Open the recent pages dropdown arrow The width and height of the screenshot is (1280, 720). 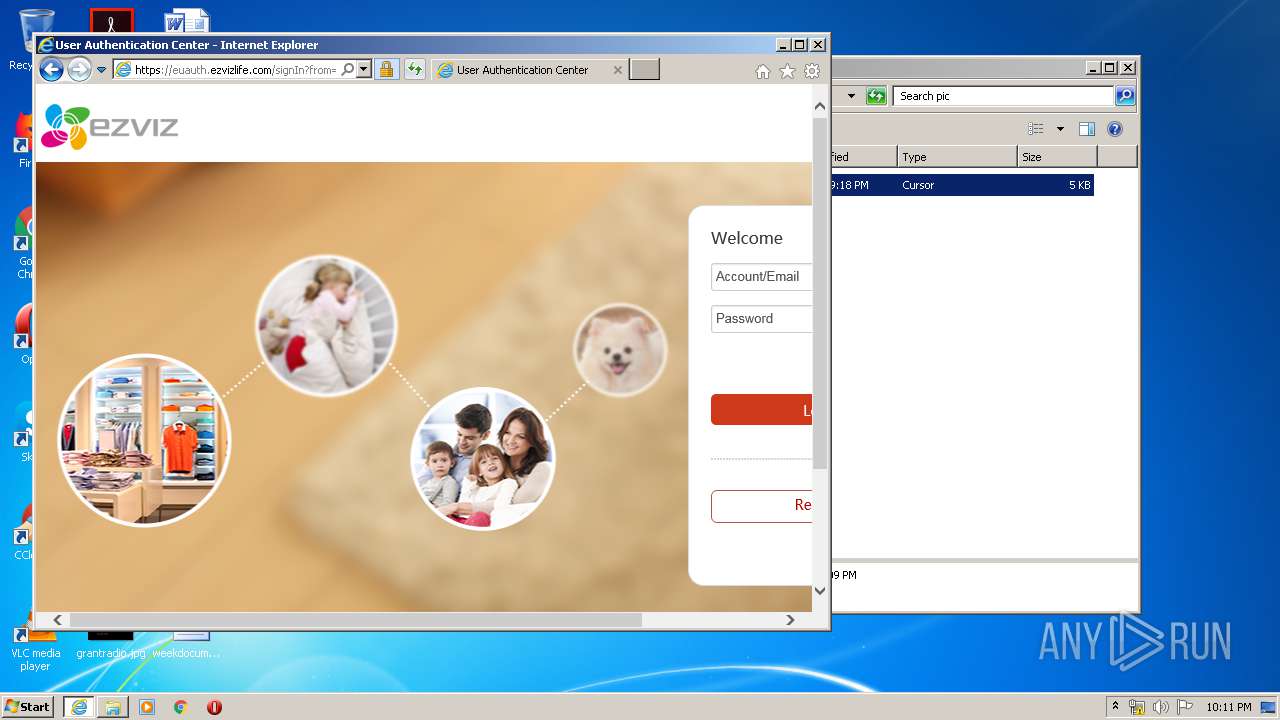pos(101,70)
